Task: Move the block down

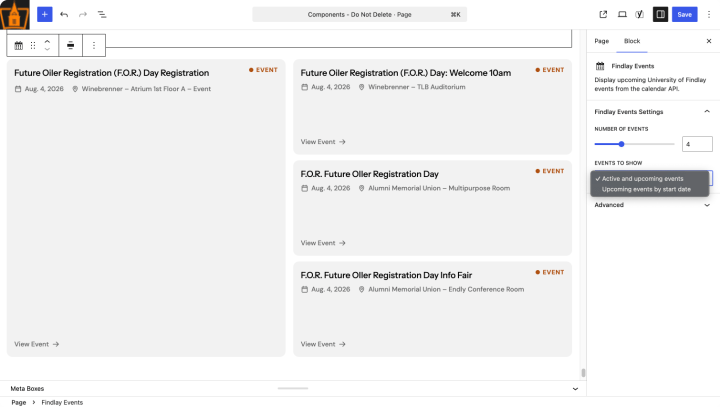Action: click(47, 49)
